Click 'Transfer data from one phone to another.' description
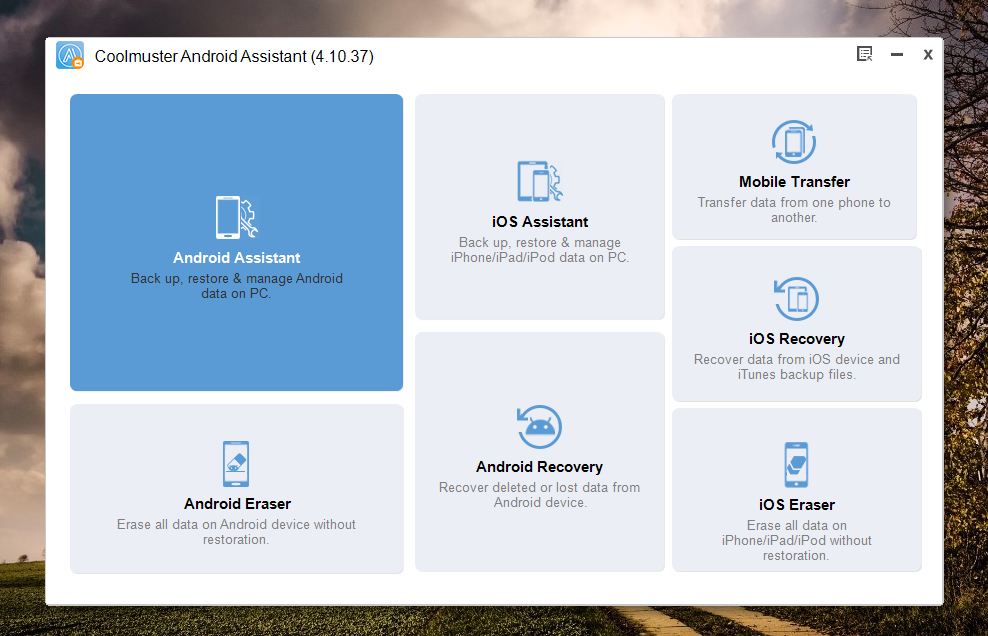 click(794, 210)
